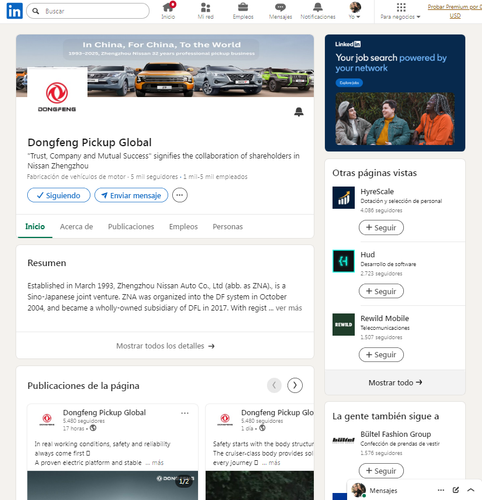This screenshot has width=482, height=500.
Task: Open the LinkedIn home logo
Action: click(14, 11)
